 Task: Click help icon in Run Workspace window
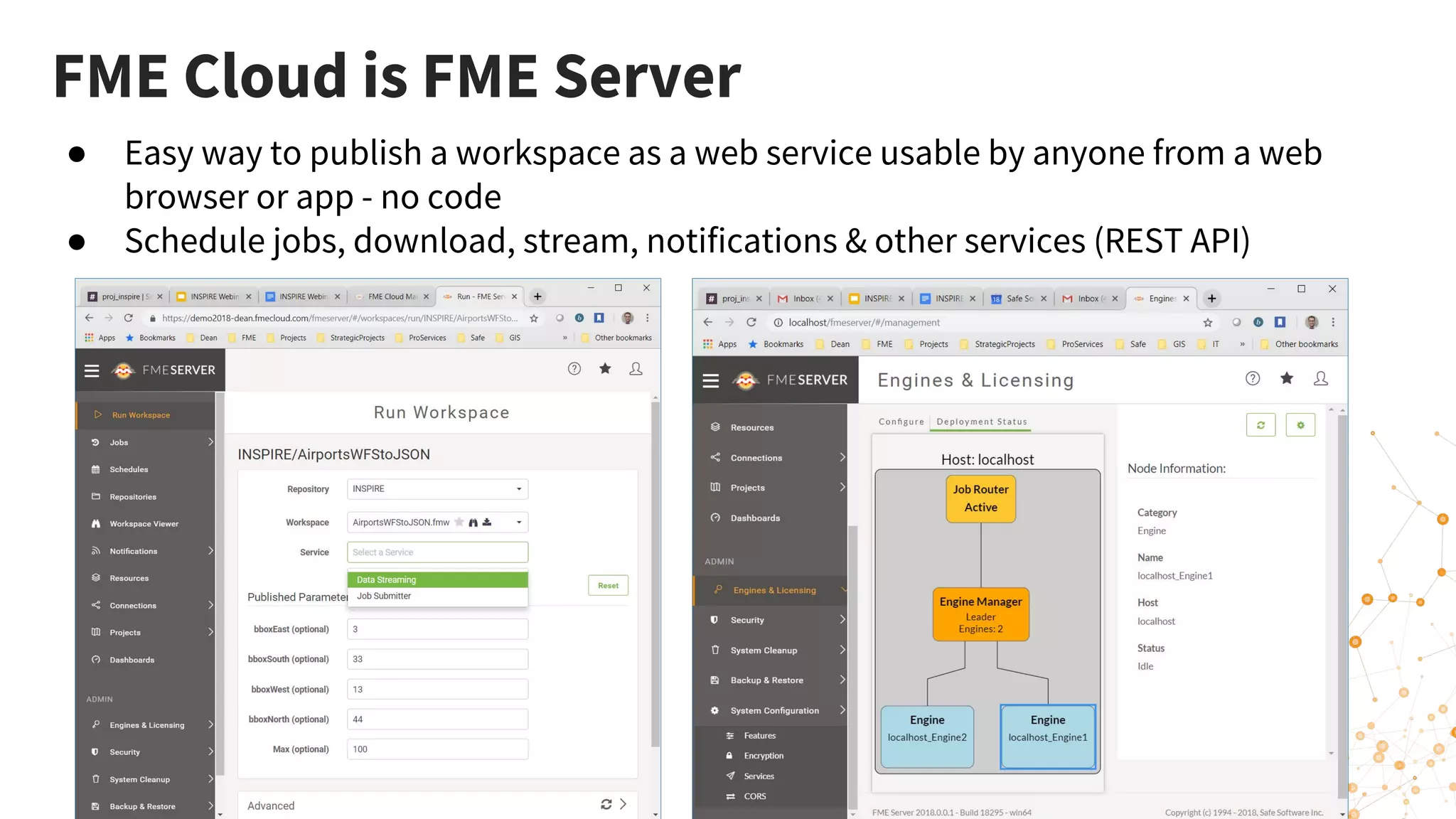574,368
